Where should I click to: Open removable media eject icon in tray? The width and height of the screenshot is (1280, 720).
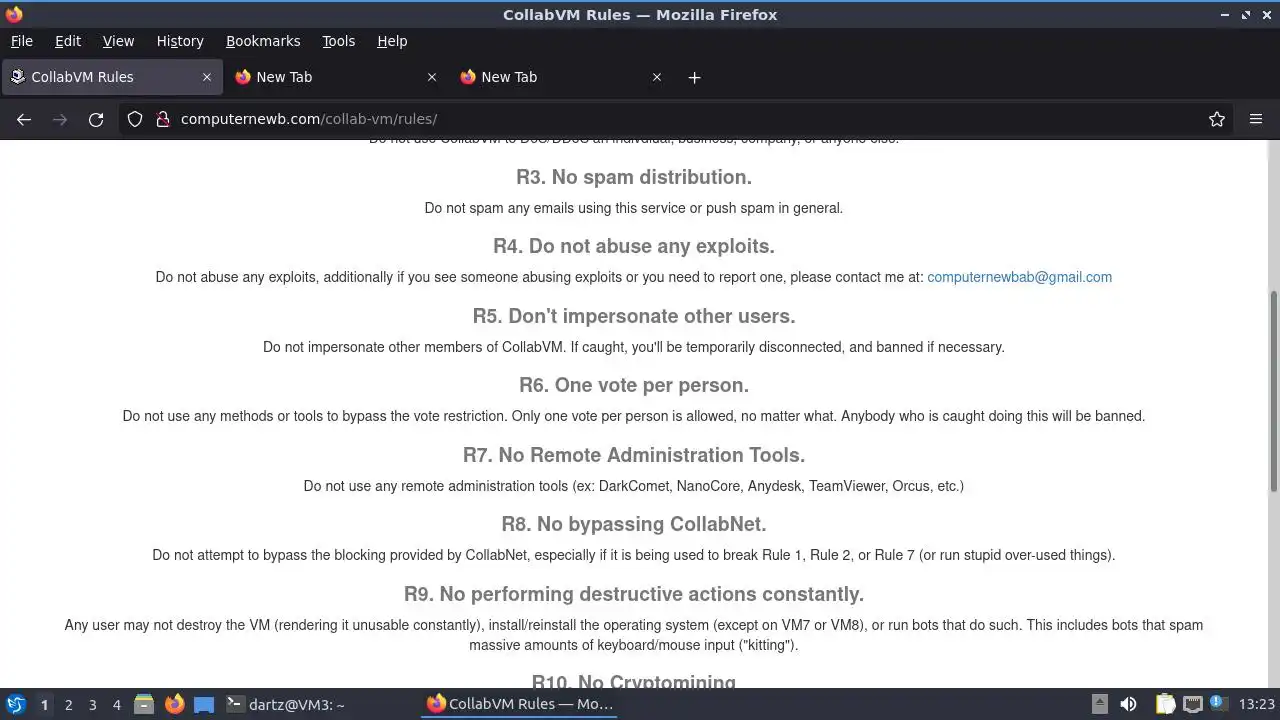[1099, 704]
